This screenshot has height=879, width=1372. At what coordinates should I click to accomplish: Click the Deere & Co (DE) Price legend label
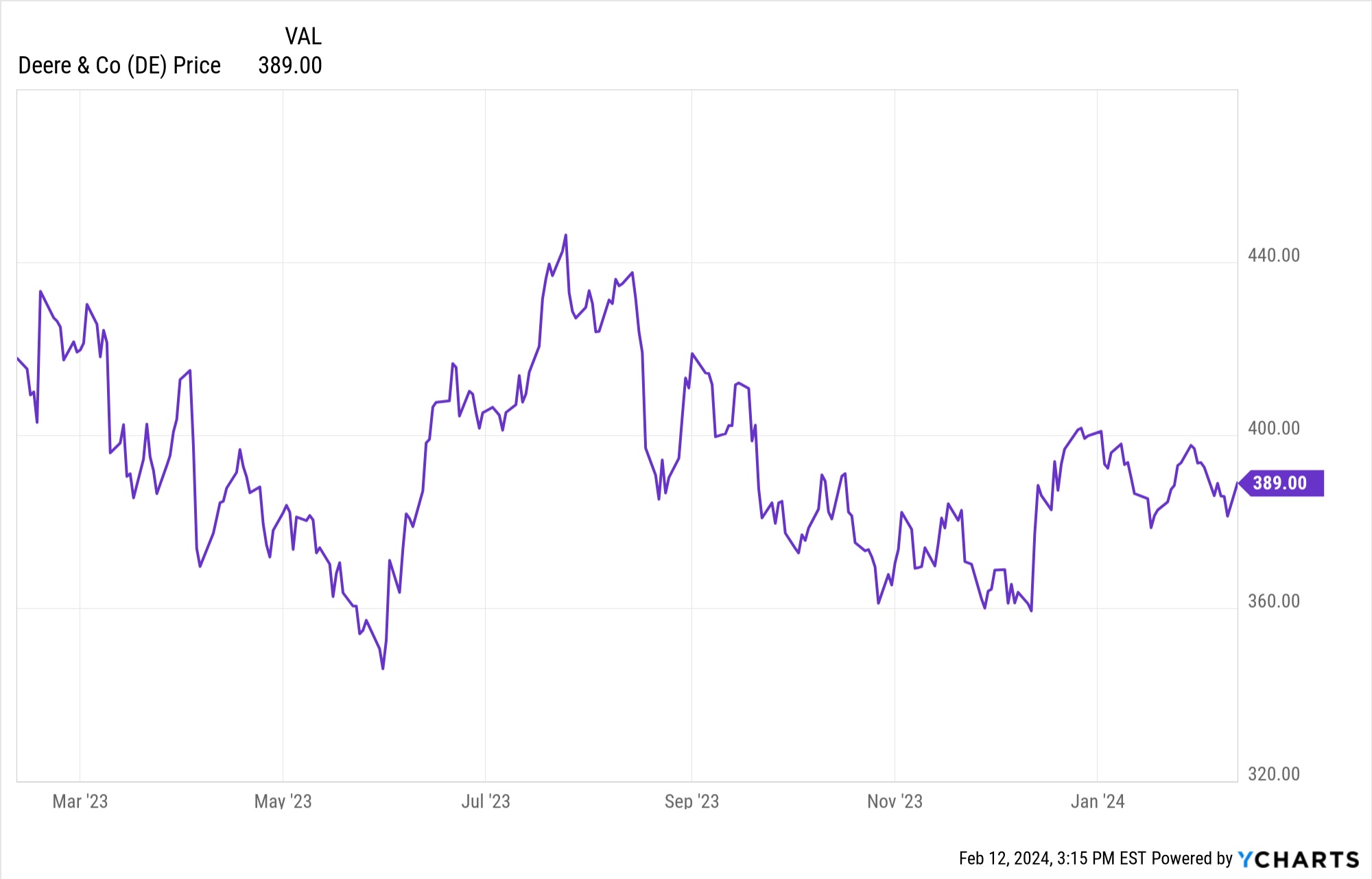coord(119,66)
